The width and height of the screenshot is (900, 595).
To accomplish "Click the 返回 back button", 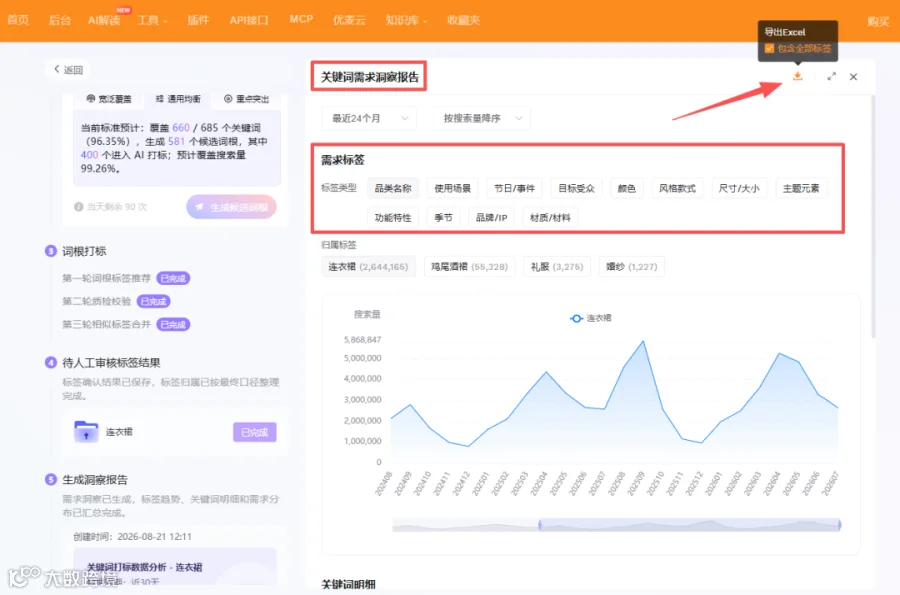I will 68,70.
